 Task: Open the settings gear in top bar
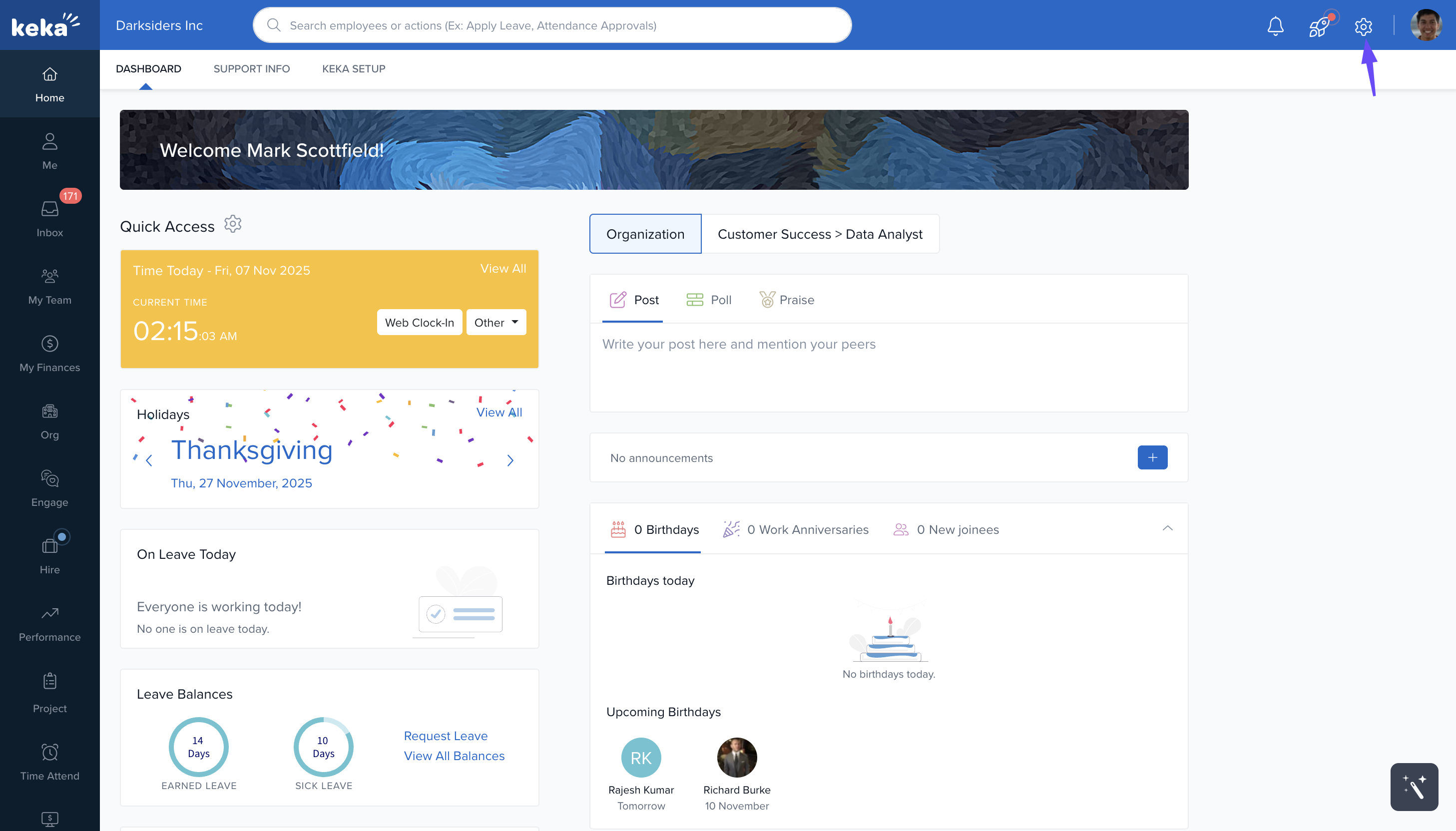[x=1363, y=26]
